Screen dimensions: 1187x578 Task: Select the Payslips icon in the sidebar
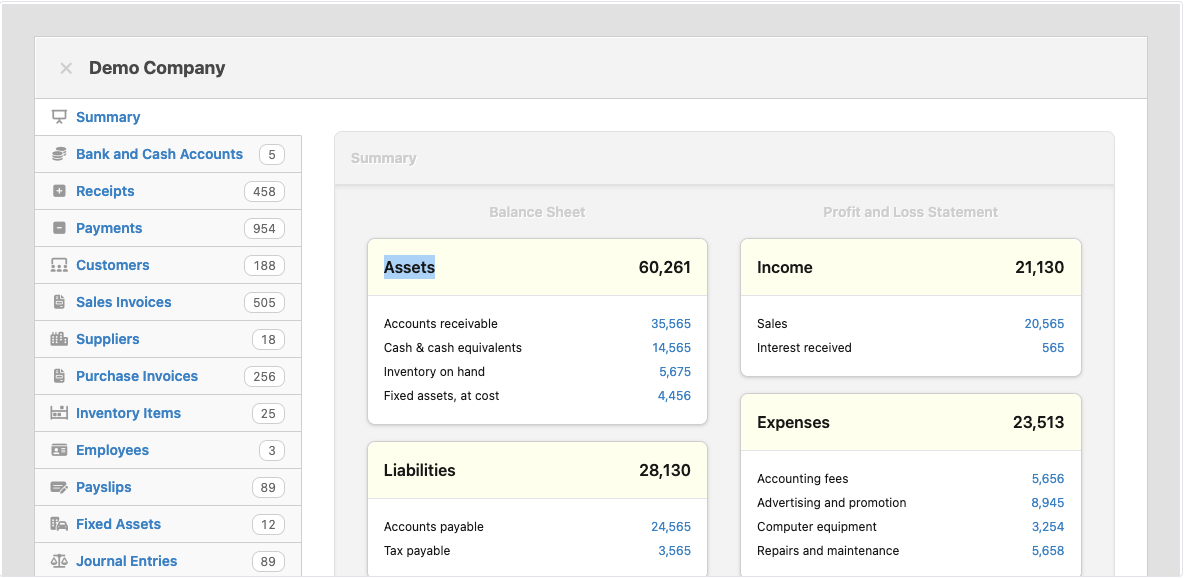[59, 487]
